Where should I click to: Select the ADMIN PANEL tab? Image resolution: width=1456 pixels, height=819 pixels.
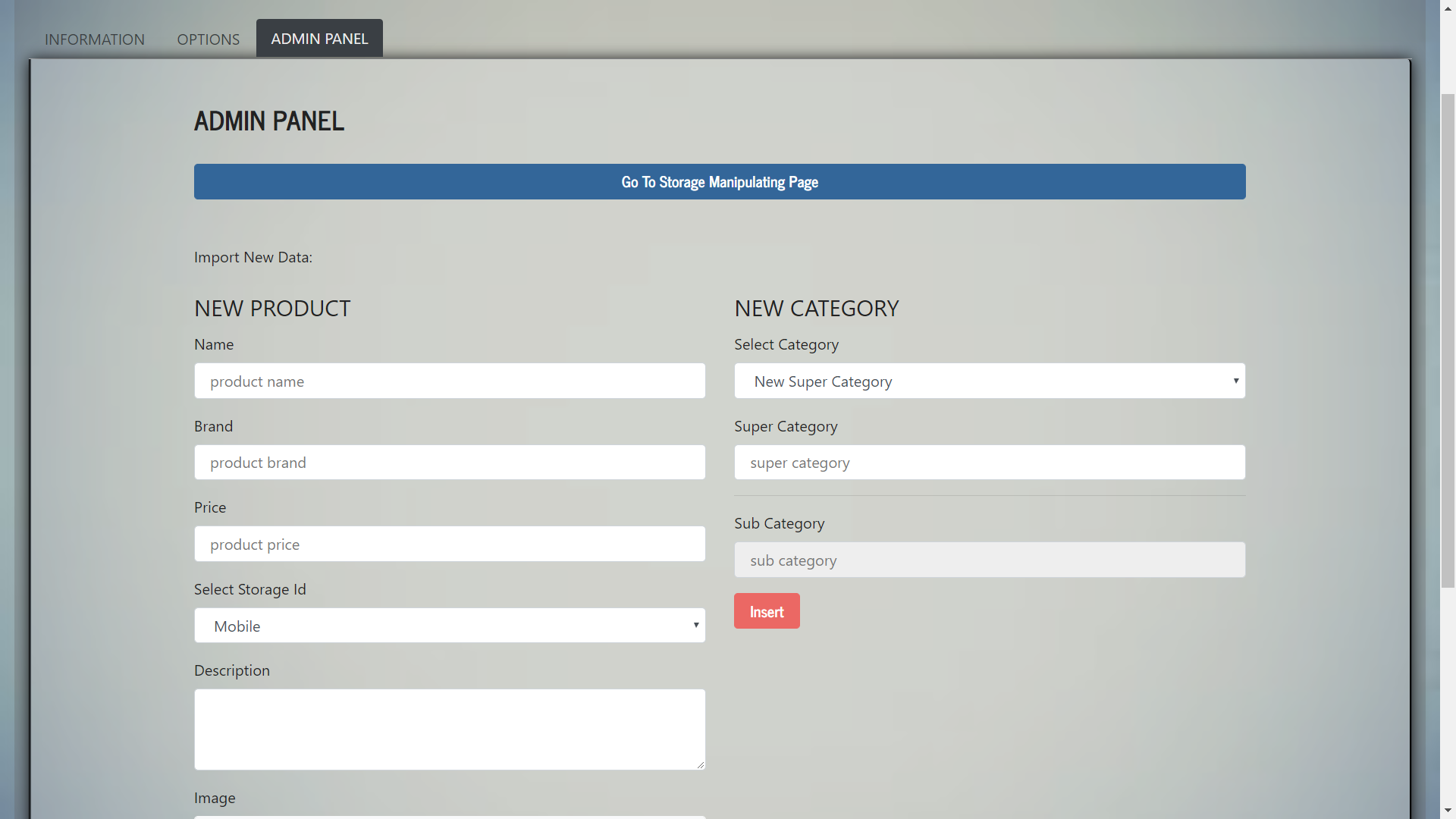319,38
